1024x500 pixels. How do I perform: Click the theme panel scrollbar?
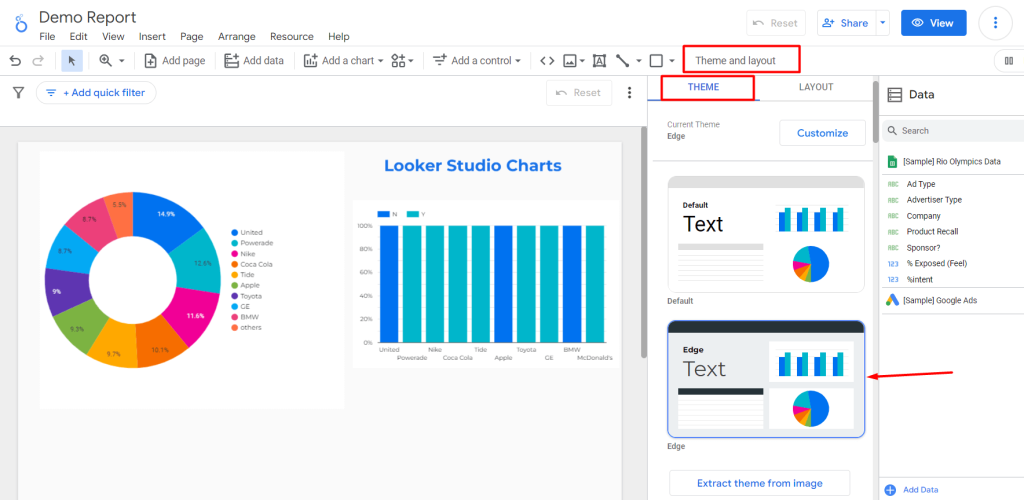pyautogui.click(x=876, y=112)
